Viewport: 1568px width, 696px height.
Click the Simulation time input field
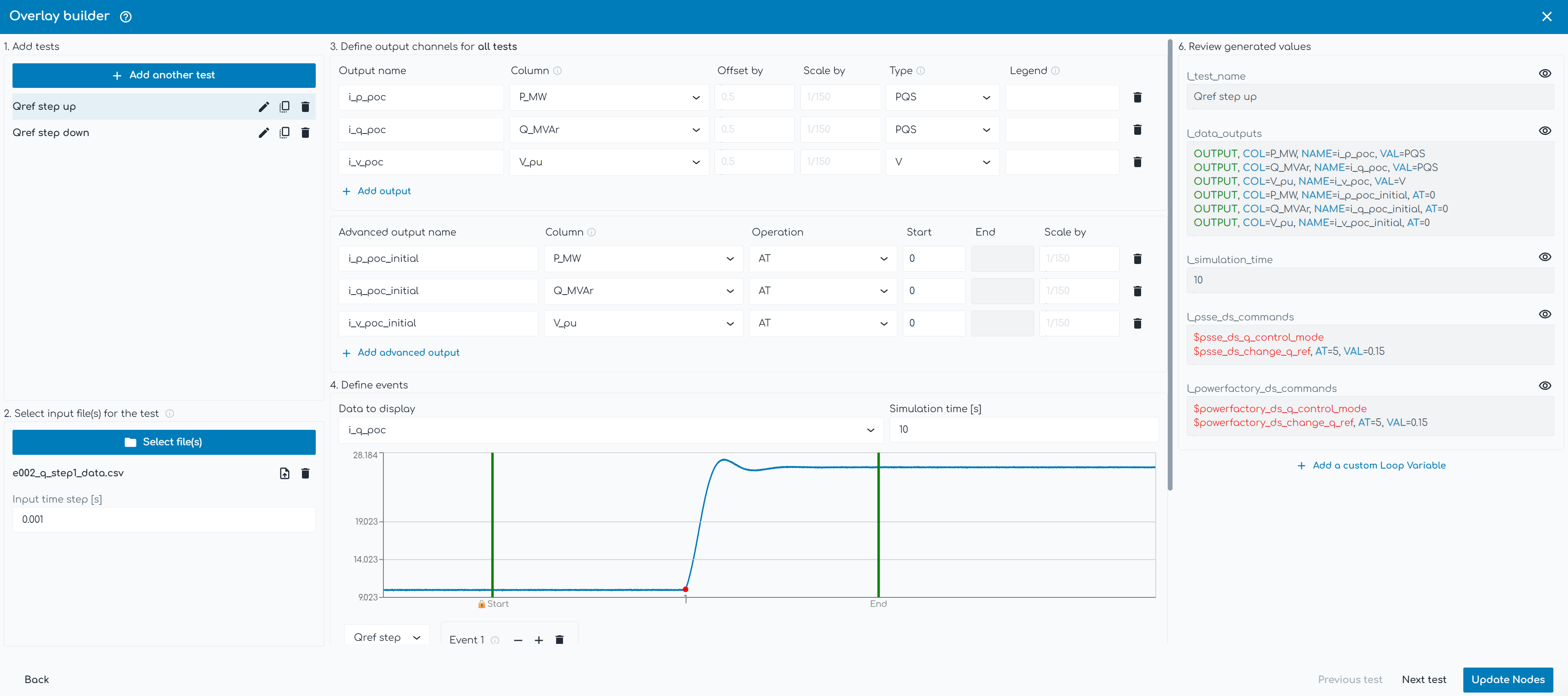pos(1024,430)
